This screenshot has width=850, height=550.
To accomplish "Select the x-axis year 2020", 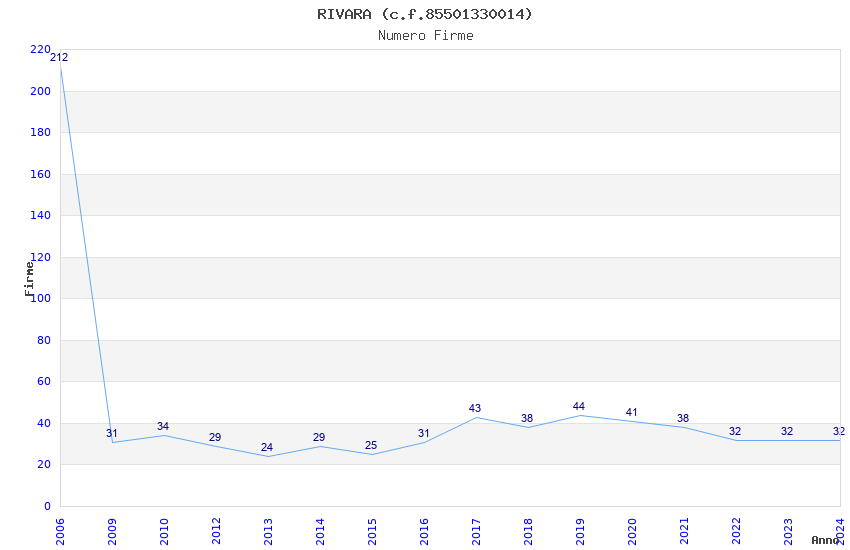I will pyautogui.click(x=633, y=532).
